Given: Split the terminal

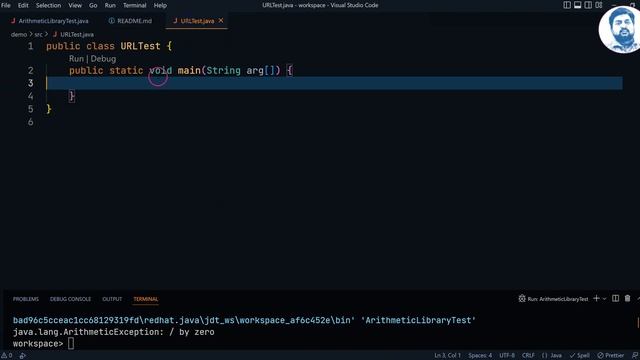Looking at the screenshot, I should click(616, 298).
